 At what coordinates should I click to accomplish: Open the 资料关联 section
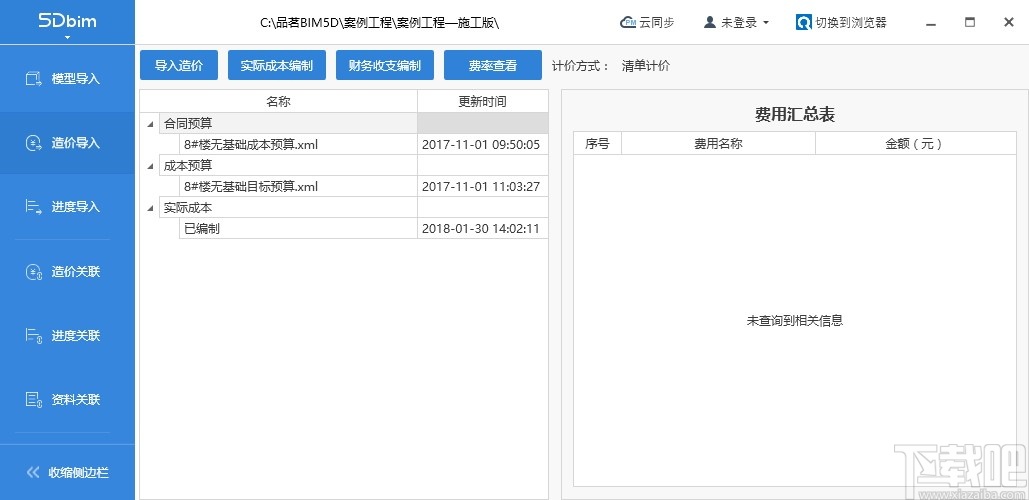pyautogui.click(x=67, y=400)
